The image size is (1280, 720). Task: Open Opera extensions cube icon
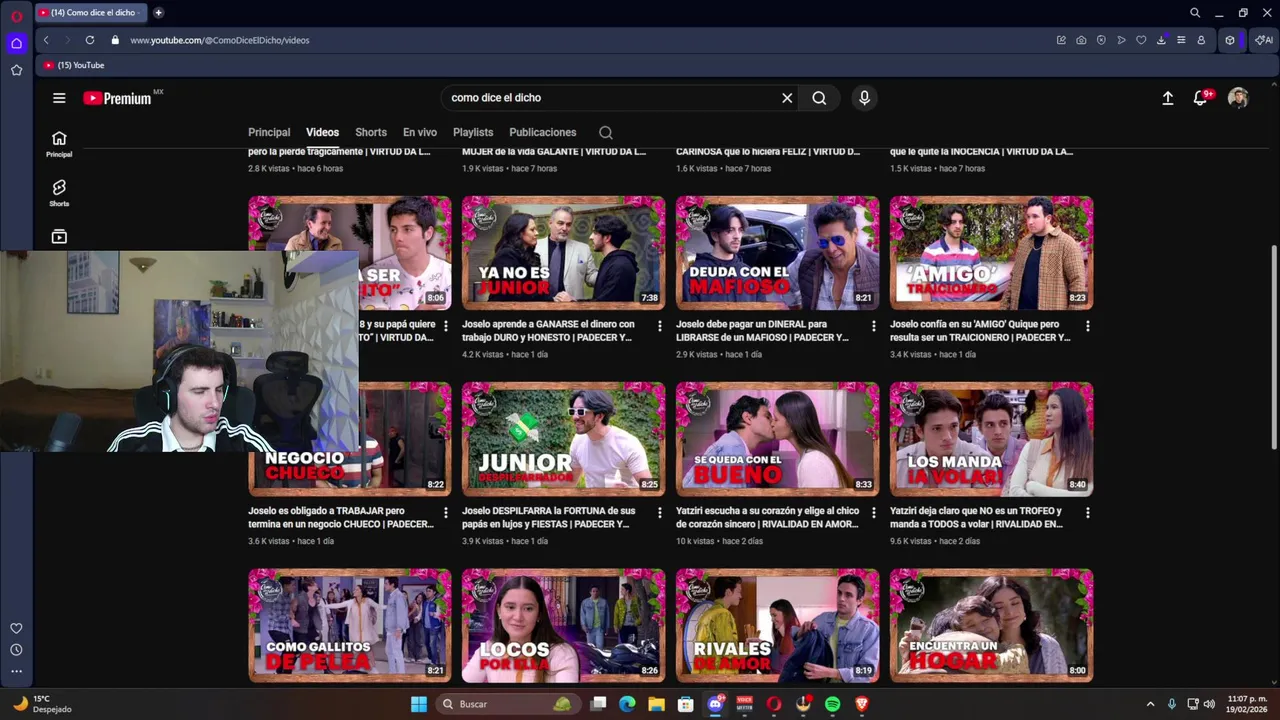pos(1230,40)
